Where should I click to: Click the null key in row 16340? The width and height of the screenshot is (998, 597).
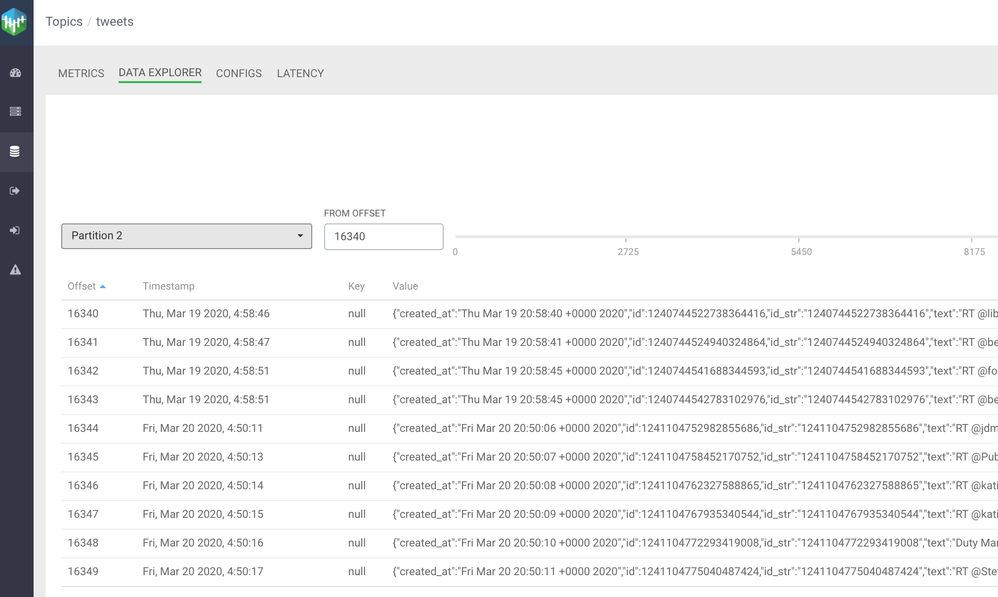[357, 314]
